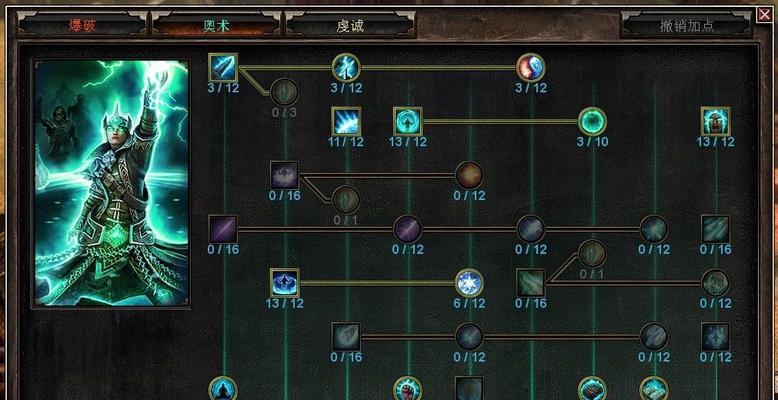Click the blue crown skill linked to the snowflake node

[x=284, y=283]
